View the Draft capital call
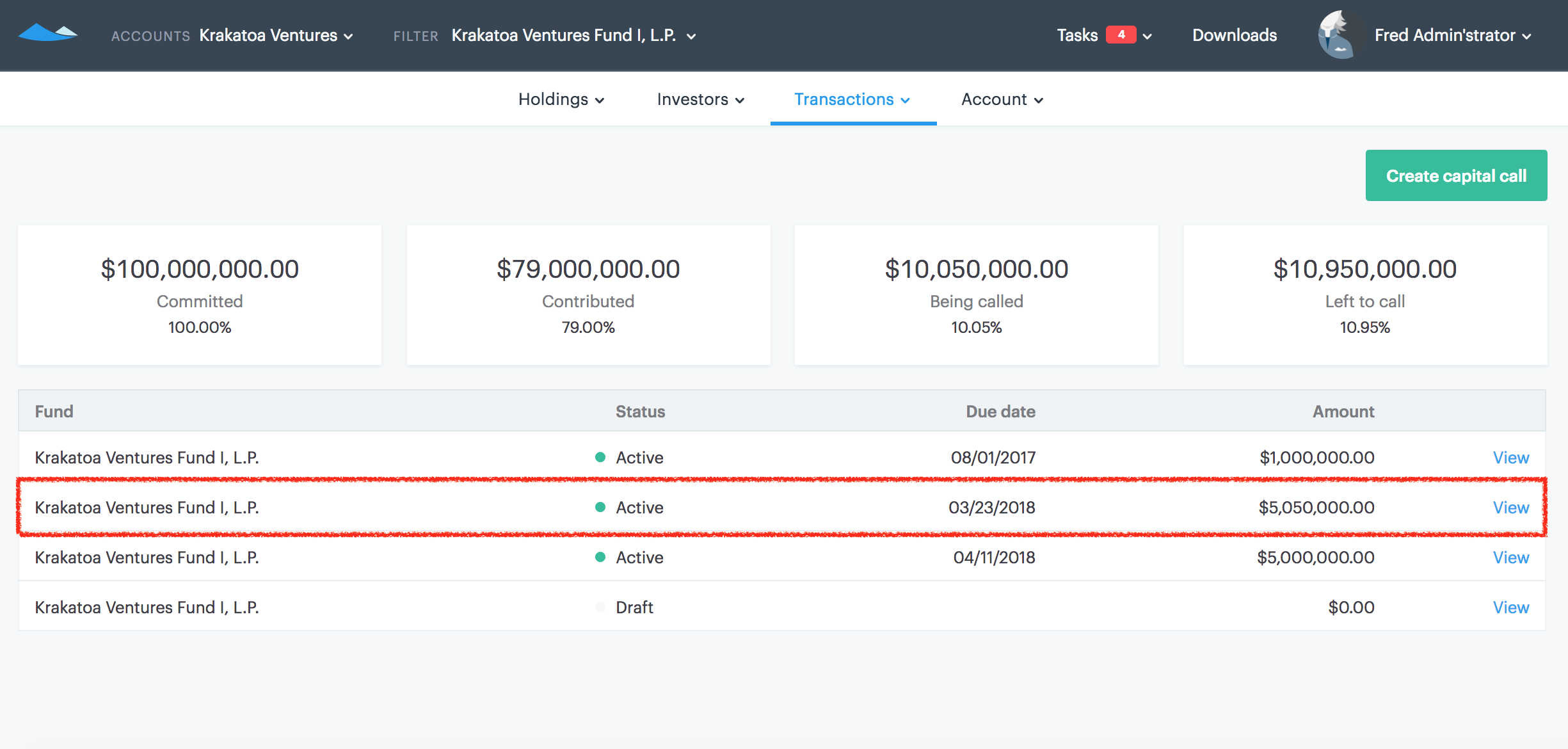The height and width of the screenshot is (749, 1568). pyautogui.click(x=1510, y=607)
